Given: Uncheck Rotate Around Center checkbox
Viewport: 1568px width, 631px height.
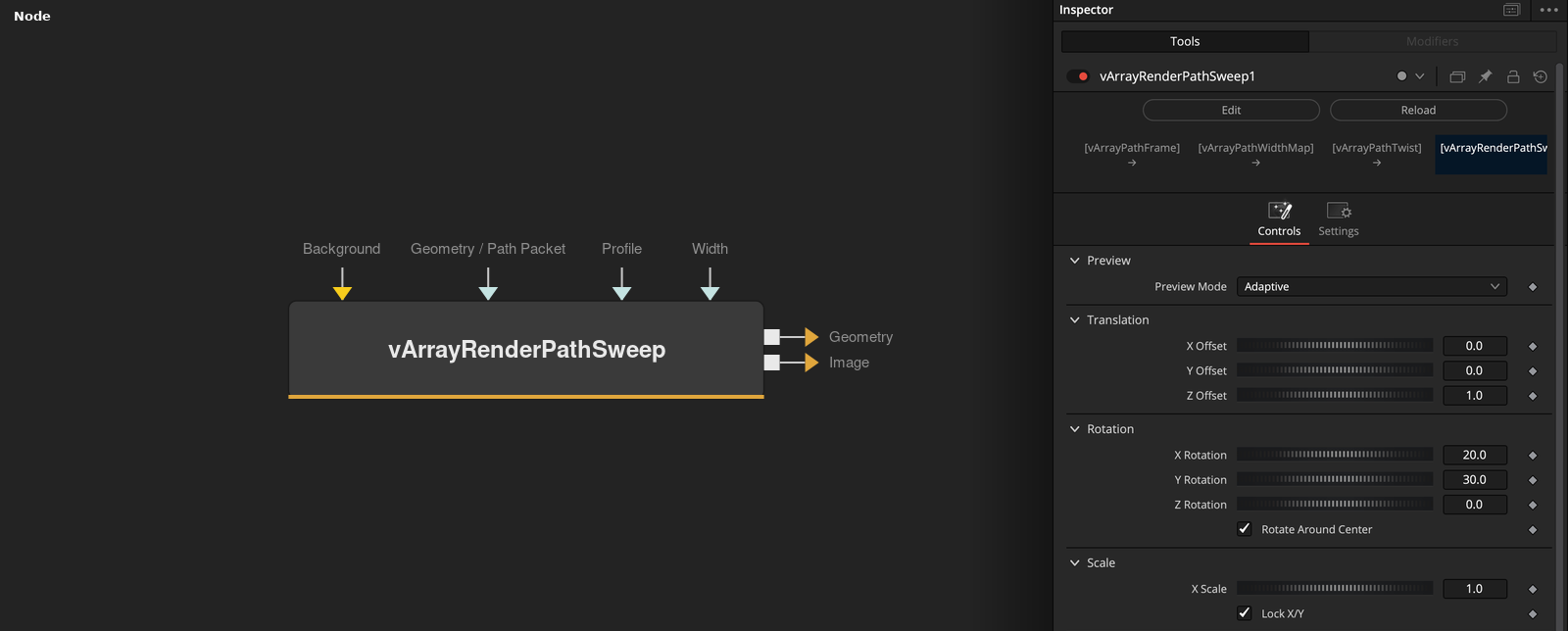Looking at the screenshot, I should point(1245,529).
